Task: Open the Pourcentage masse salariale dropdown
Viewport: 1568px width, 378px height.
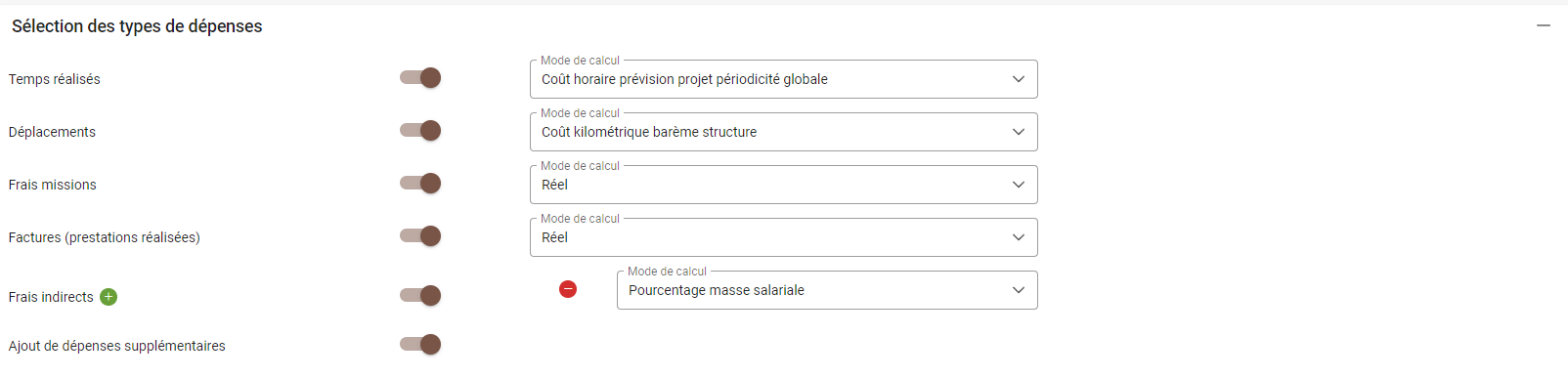Action: (827, 290)
